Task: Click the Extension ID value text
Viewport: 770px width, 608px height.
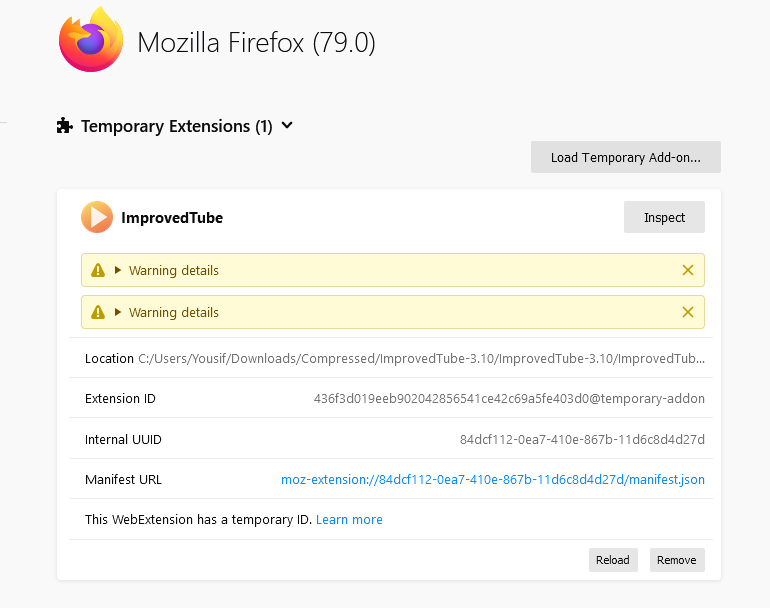Action: point(509,398)
